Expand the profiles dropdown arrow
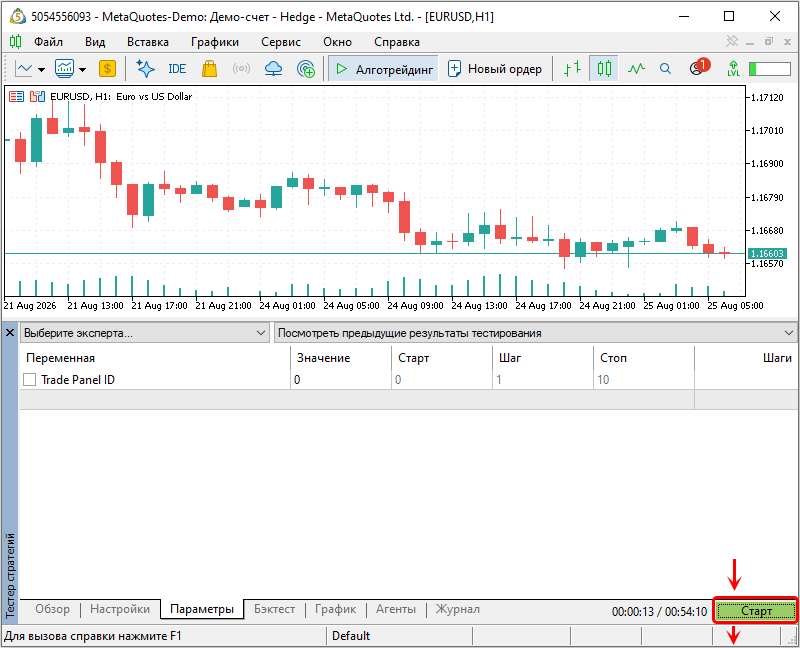The height and width of the screenshot is (648, 800). (82, 69)
